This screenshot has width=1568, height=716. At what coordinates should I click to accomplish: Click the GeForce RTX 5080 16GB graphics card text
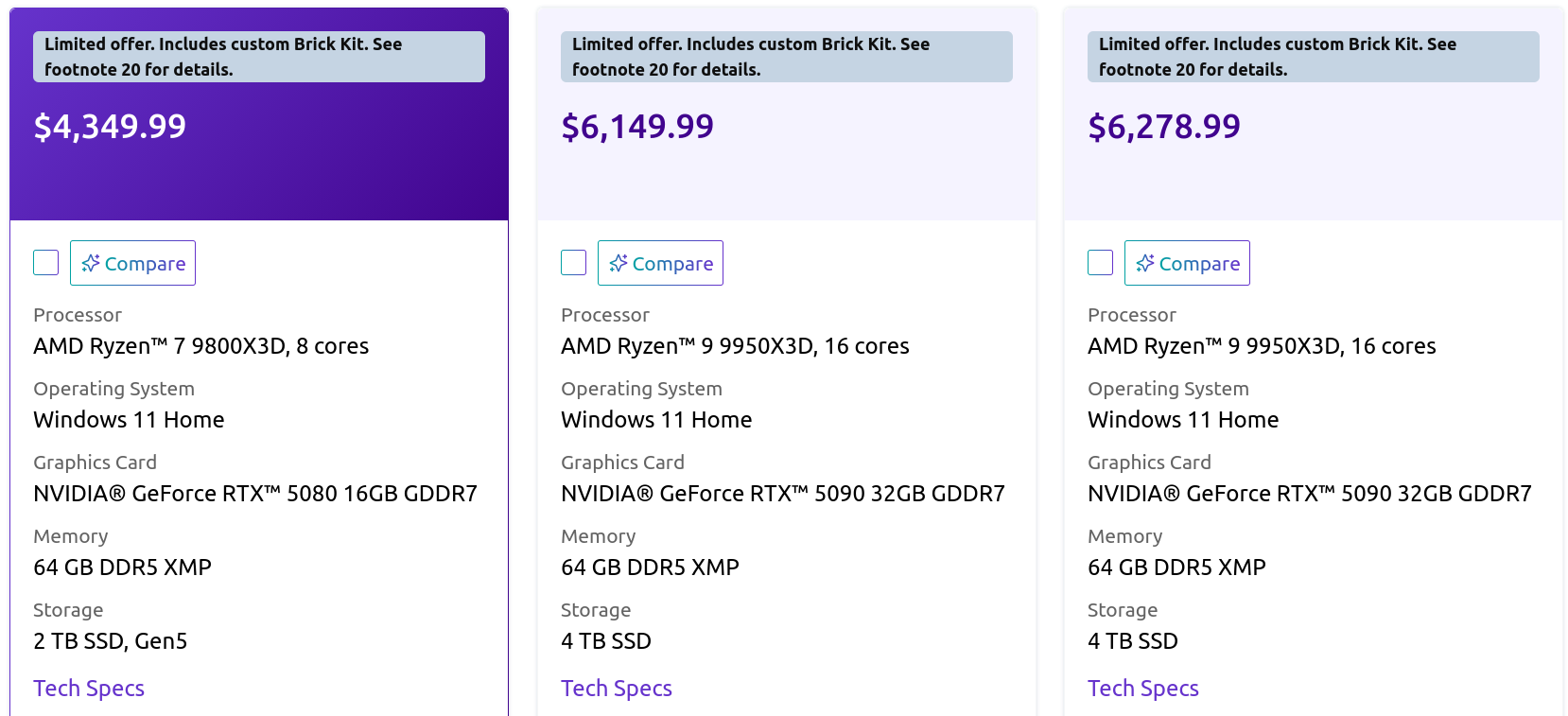point(255,494)
